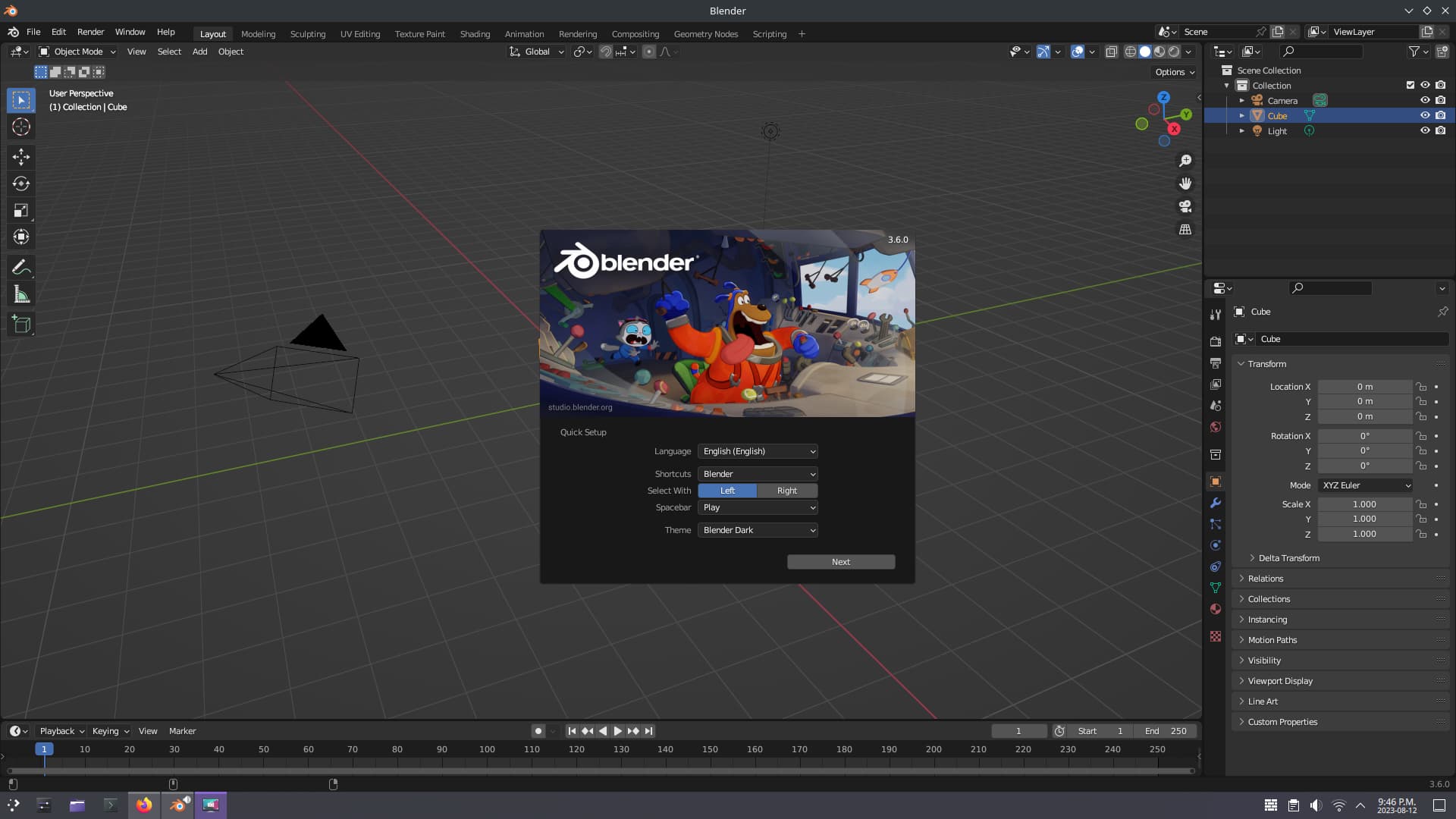The width and height of the screenshot is (1456, 819).
Task: Open the XYZ Euler rotation mode dropdown
Action: pyautogui.click(x=1366, y=485)
